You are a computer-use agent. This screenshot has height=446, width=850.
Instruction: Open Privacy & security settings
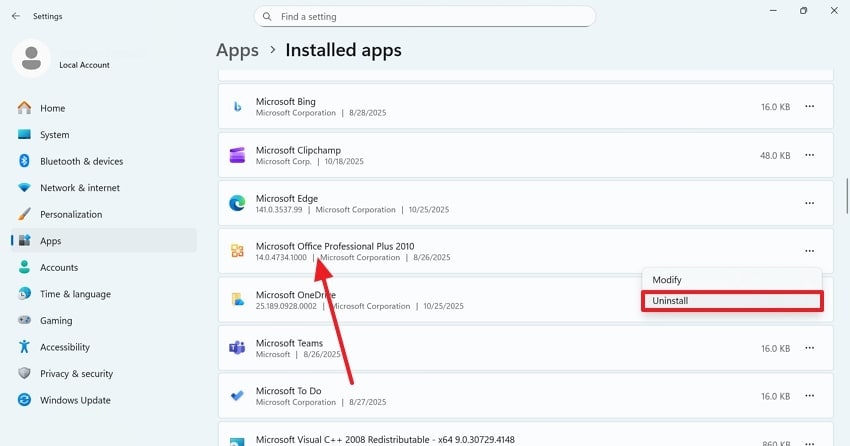pos(104,373)
